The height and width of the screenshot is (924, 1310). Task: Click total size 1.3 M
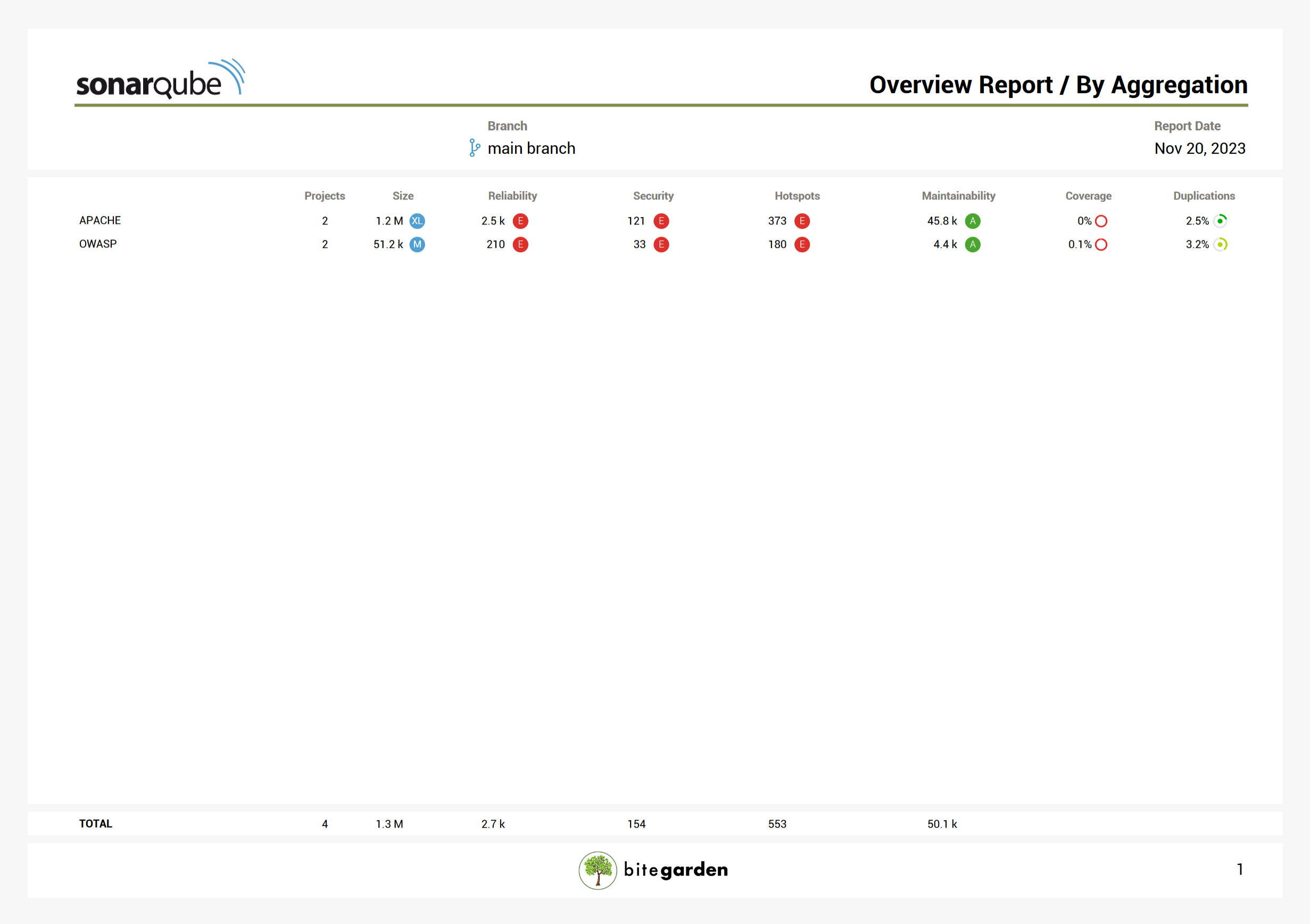(389, 824)
